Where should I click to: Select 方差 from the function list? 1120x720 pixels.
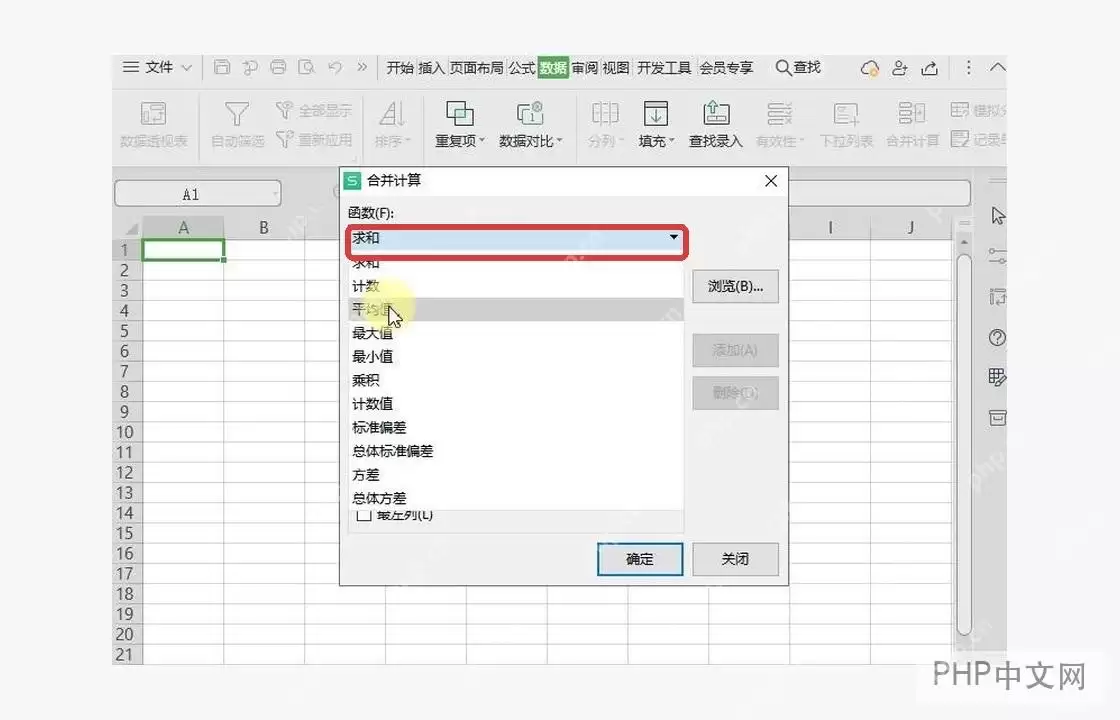pyautogui.click(x=516, y=474)
